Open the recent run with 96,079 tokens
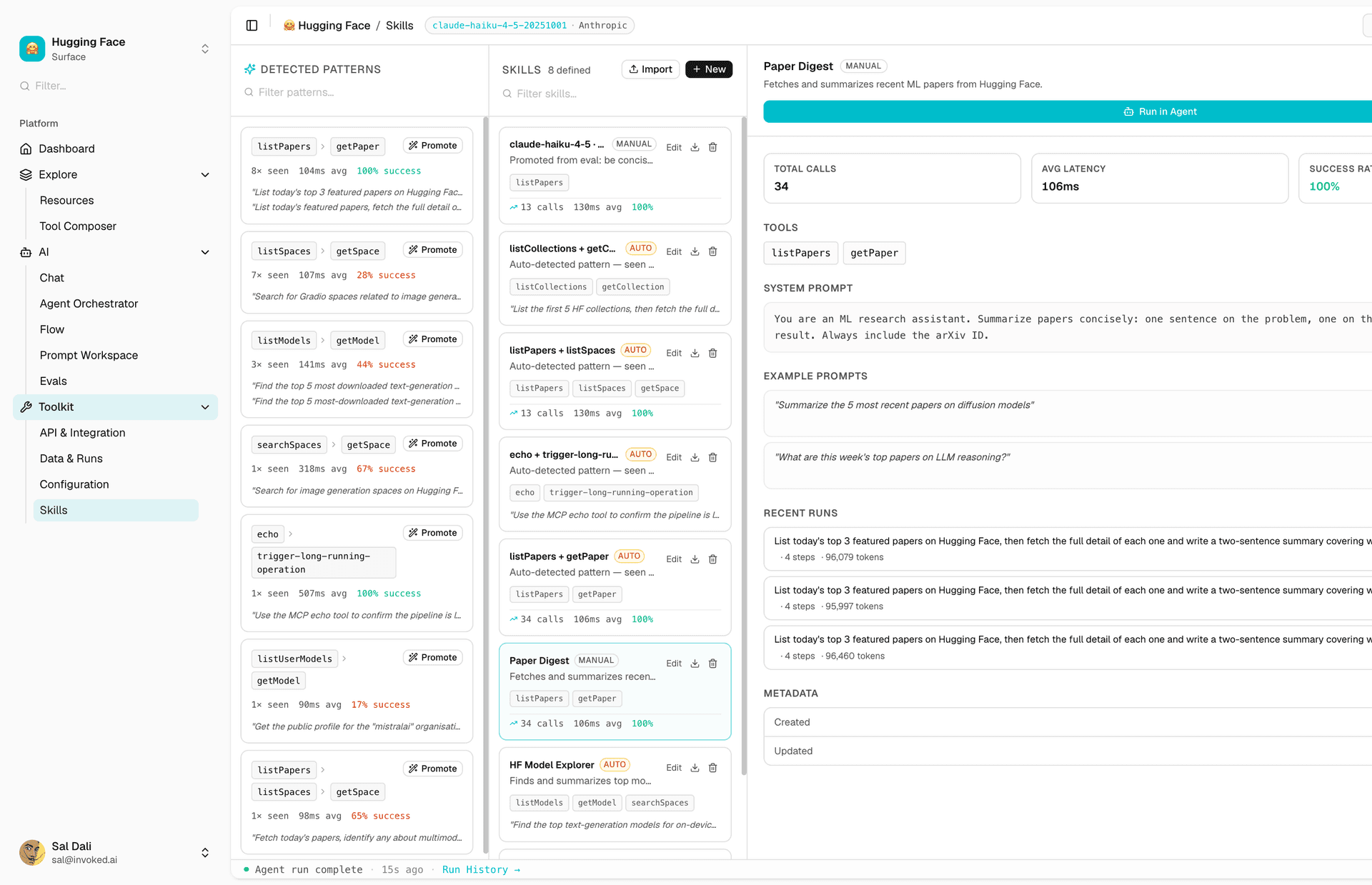Screen dimensions: 1372x885 [x=1068, y=549]
